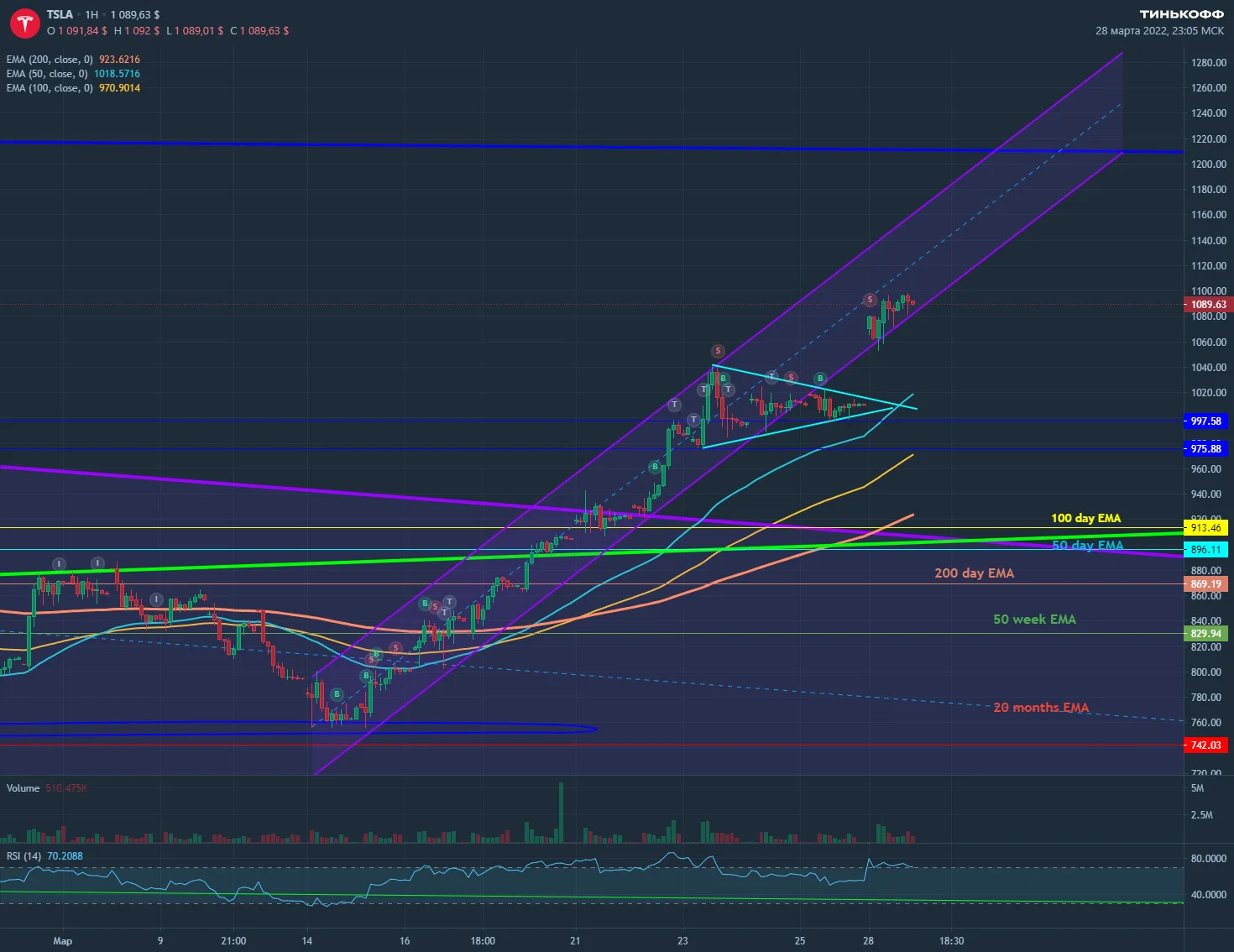Click the "Мар" label on time axis
Screen dimensions: 1234x952
63,941
